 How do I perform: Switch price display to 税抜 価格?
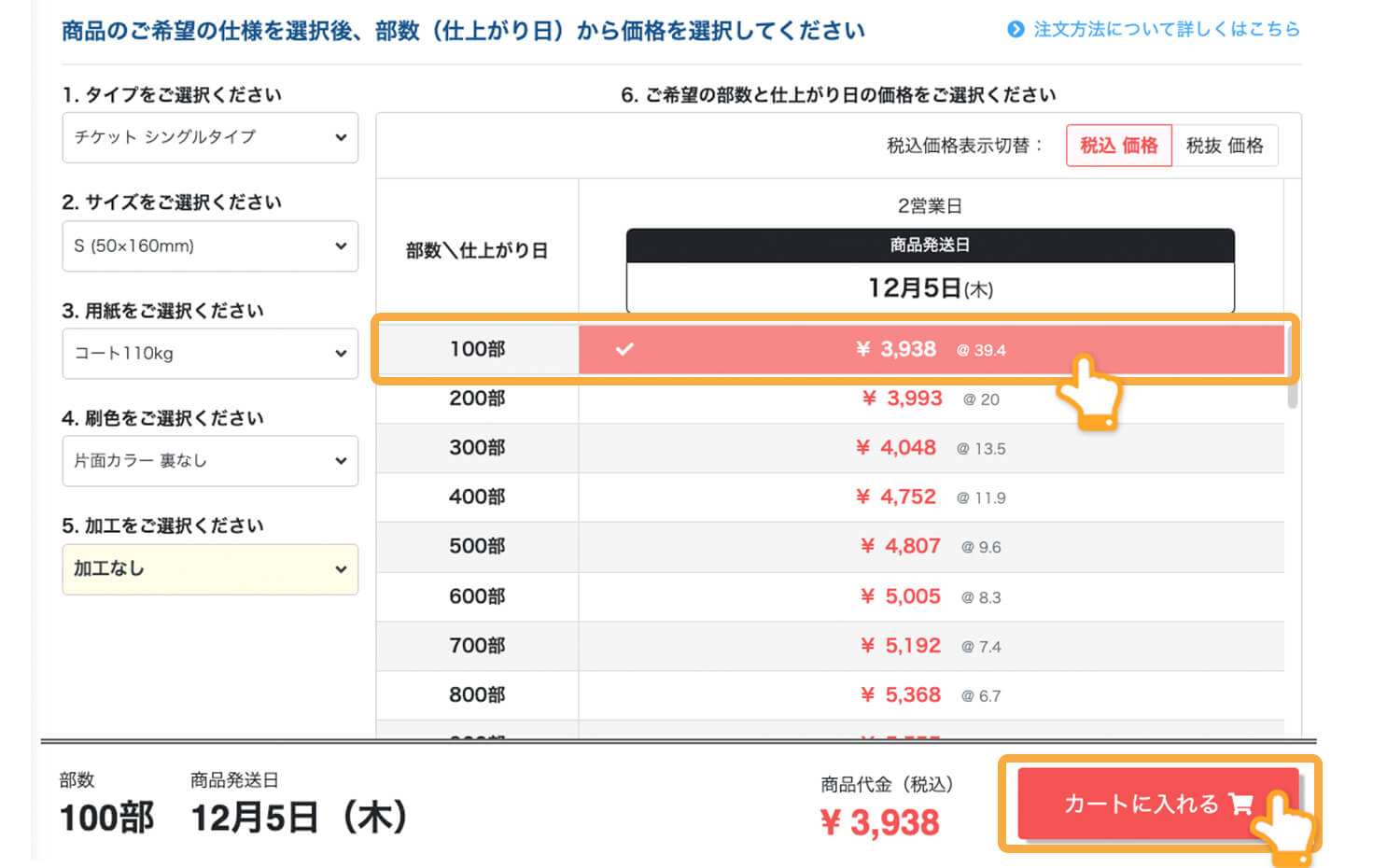tap(1224, 146)
